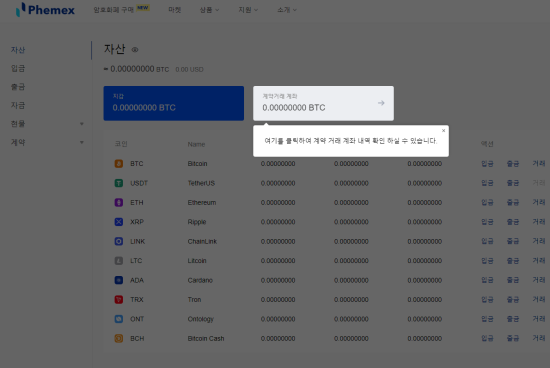Click the LTC coin icon

pos(119,261)
